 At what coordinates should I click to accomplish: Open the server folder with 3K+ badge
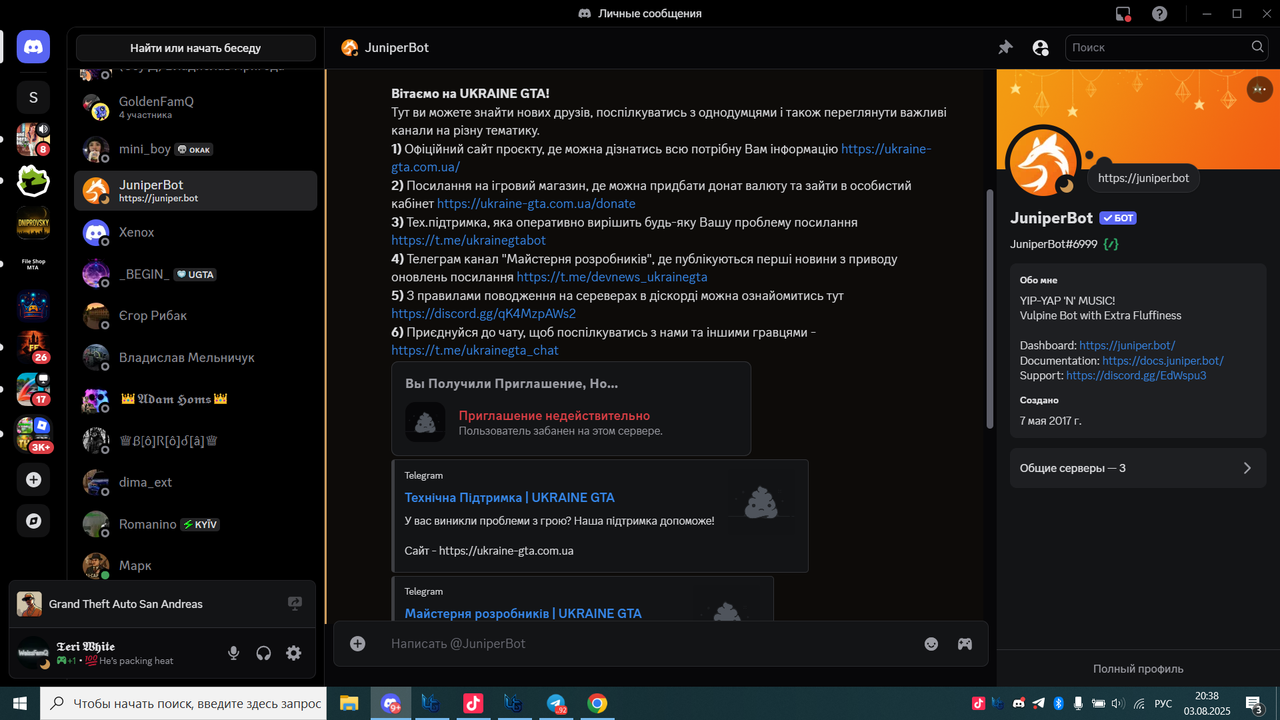click(33, 435)
